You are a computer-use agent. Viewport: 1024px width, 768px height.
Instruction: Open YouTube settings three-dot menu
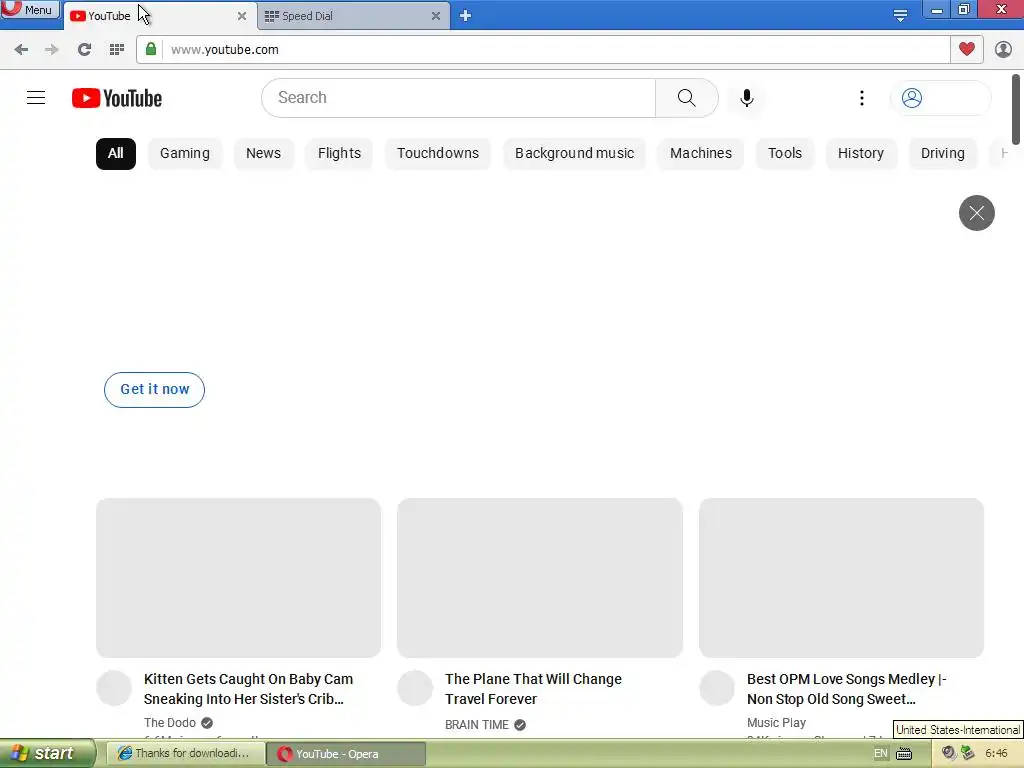click(861, 98)
